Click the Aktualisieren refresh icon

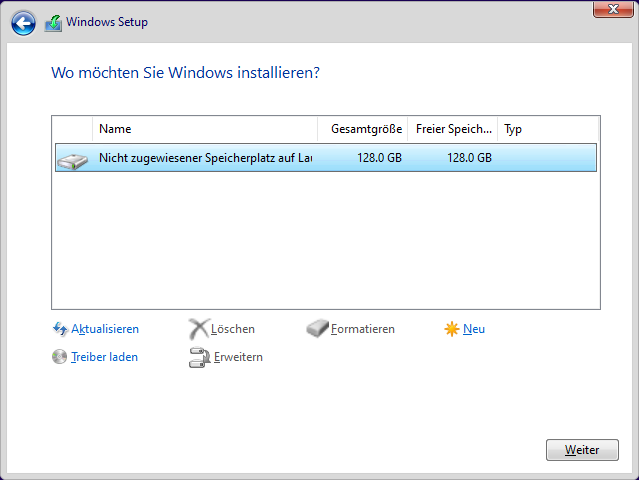tap(60, 329)
